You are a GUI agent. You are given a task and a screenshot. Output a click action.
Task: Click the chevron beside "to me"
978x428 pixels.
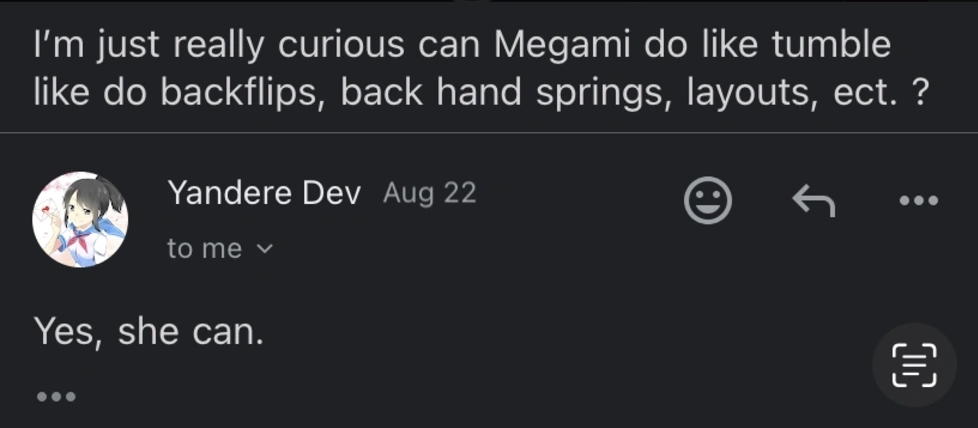[265, 249]
